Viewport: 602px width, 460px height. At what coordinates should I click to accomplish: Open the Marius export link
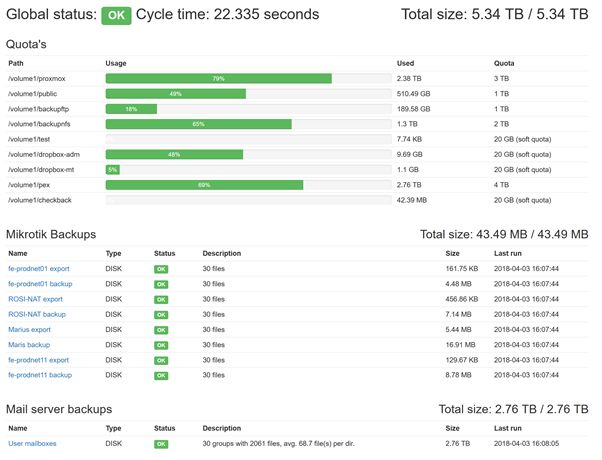point(29,329)
